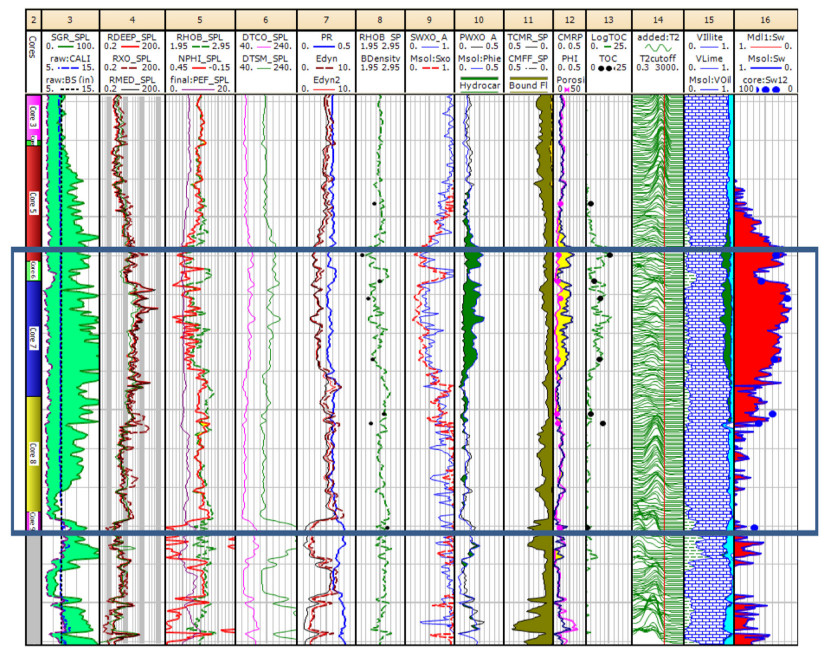Click the yellow Core 8 interval

(x=32, y=455)
